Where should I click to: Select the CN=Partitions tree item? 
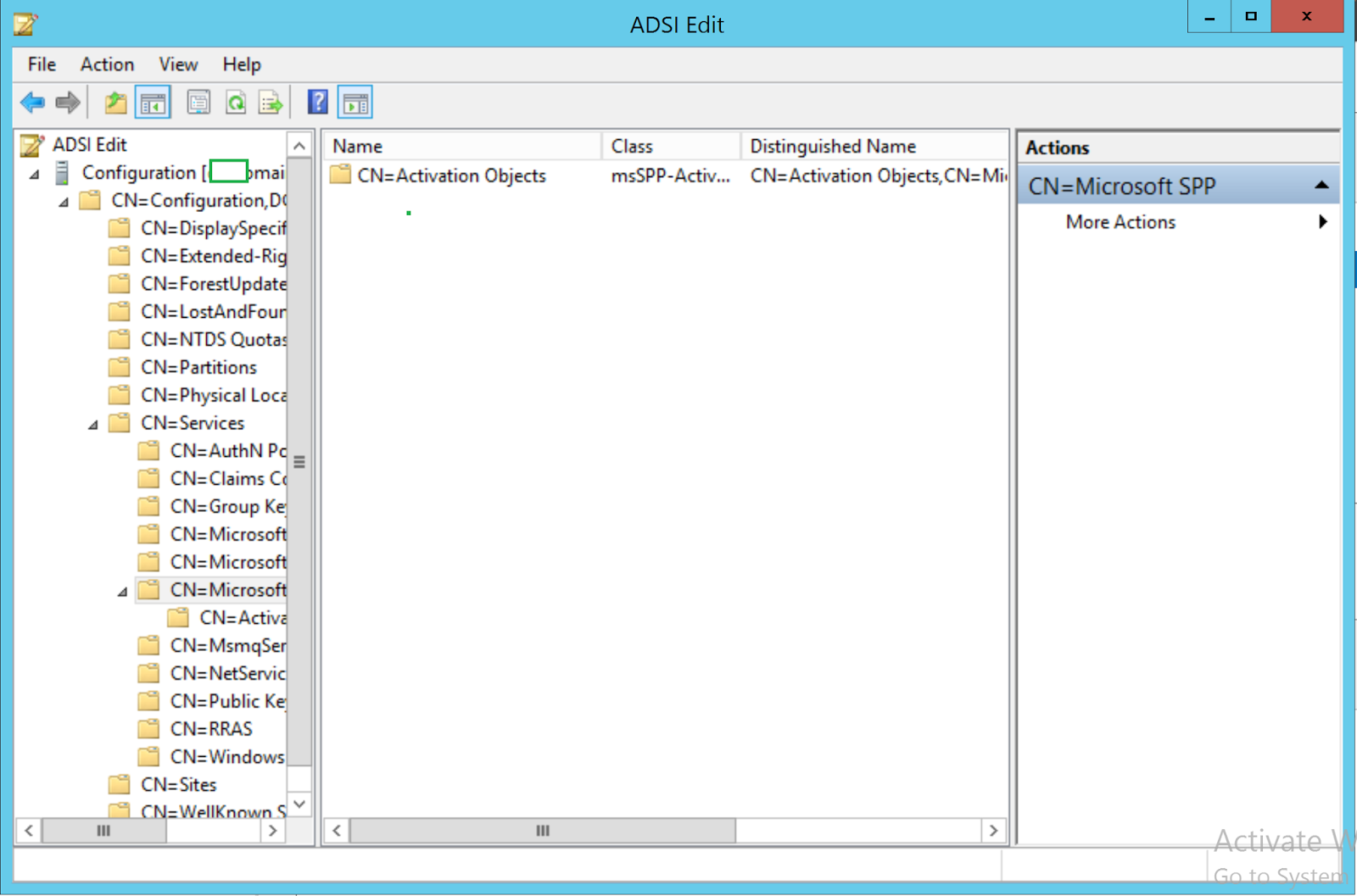click(198, 367)
